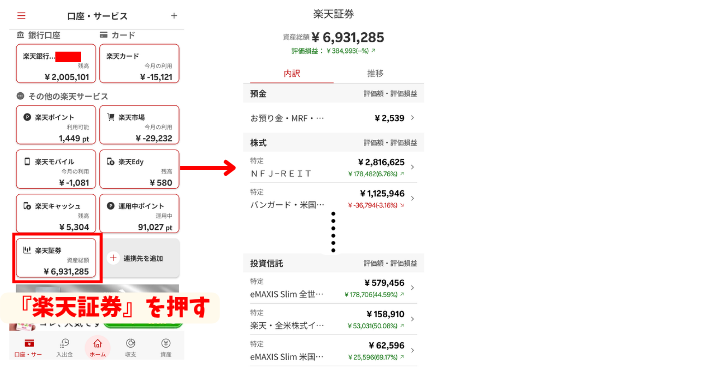Open the 楽天モバイル tile
The height and width of the screenshot is (373, 714).
pos(56,169)
